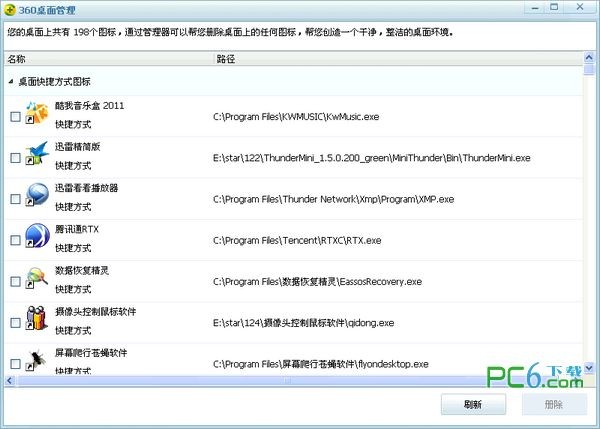Click the name 数据恢复精灵

tap(82, 271)
